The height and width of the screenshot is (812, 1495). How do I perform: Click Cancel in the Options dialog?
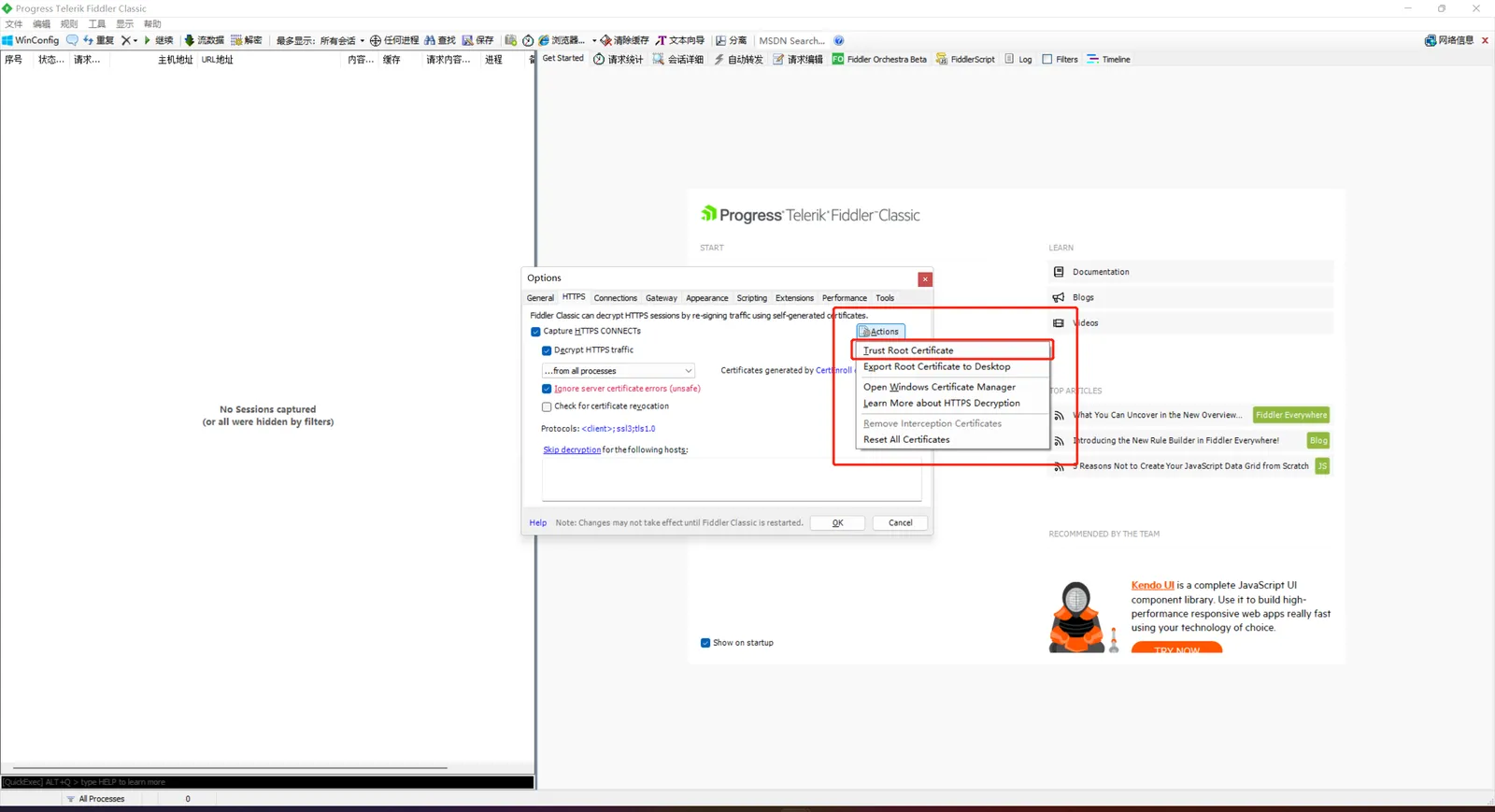(900, 523)
